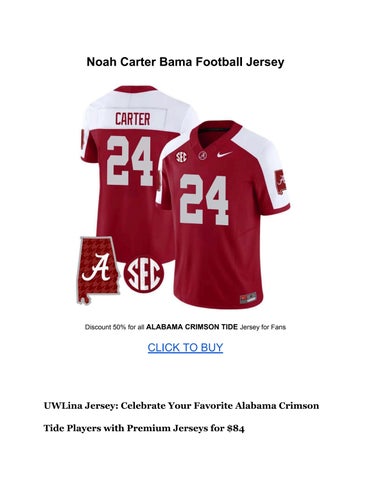This screenshot has height=480, width=371.
Task: Click the tag label at jersey hem
Action: tap(248, 298)
